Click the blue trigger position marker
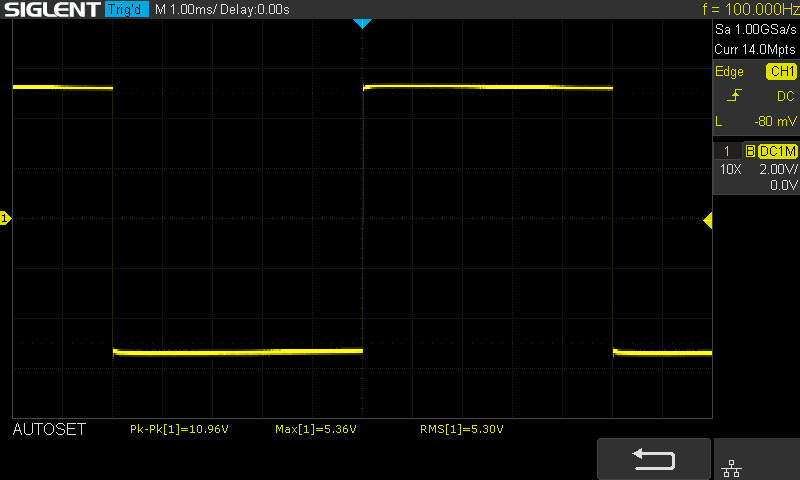Screen dimensions: 800x480 pyautogui.click(x=362, y=23)
